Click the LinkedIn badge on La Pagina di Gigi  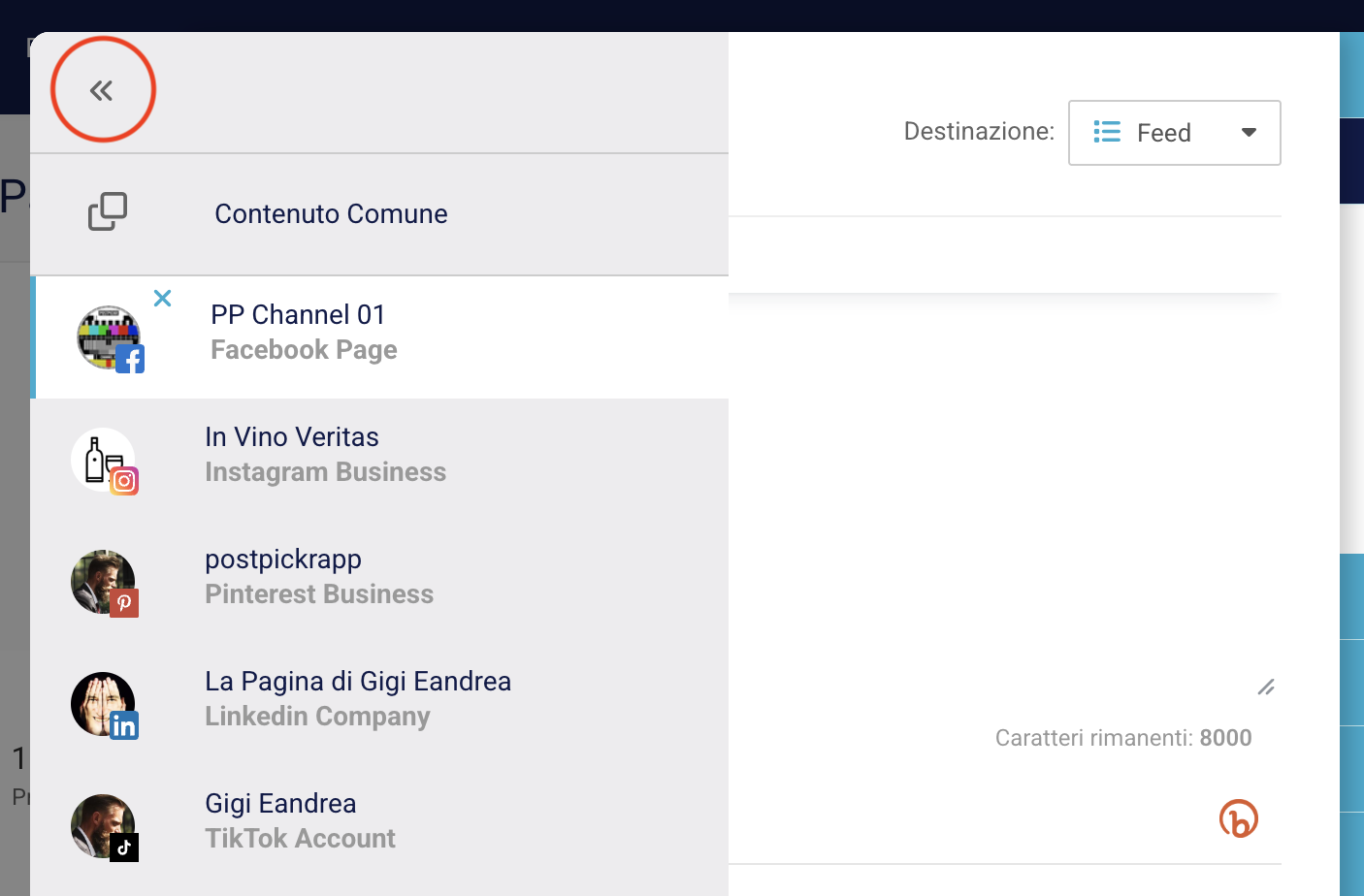(124, 725)
